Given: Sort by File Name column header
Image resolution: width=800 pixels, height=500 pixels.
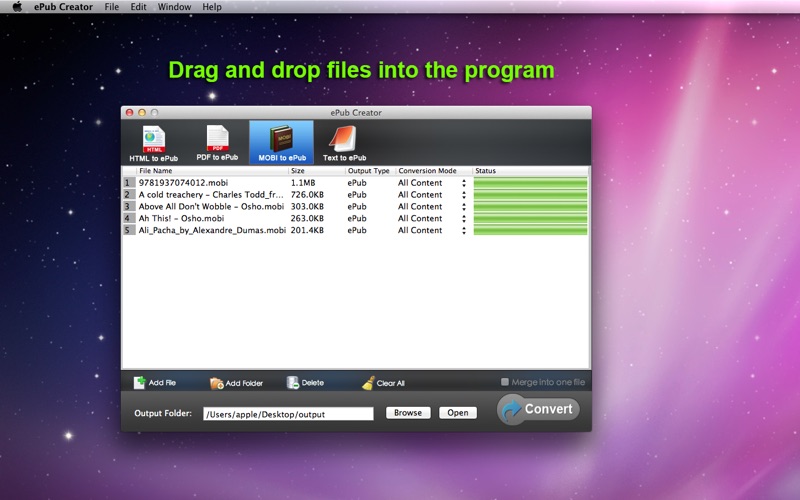Looking at the screenshot, I should 156,171.
